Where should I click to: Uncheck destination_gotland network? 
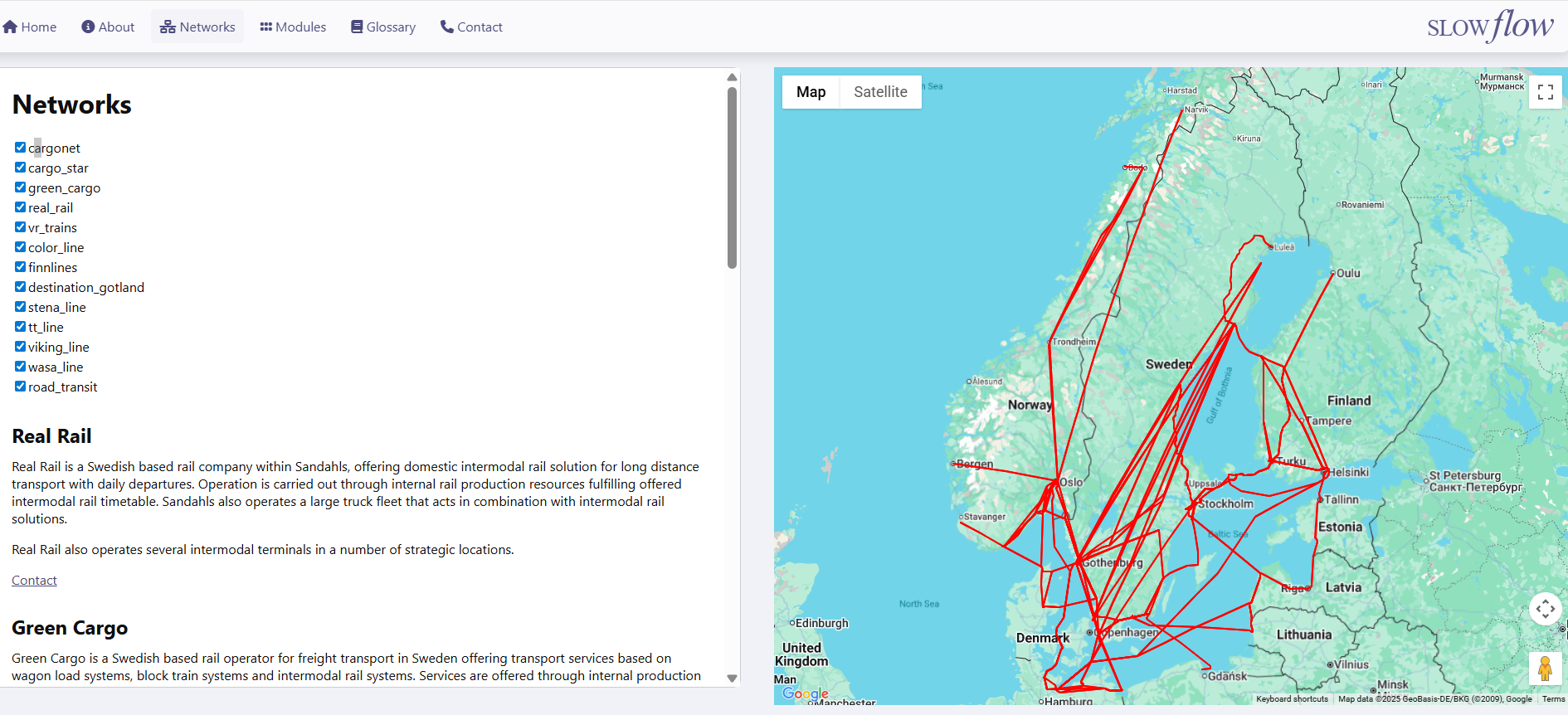[x=20, y=287]
